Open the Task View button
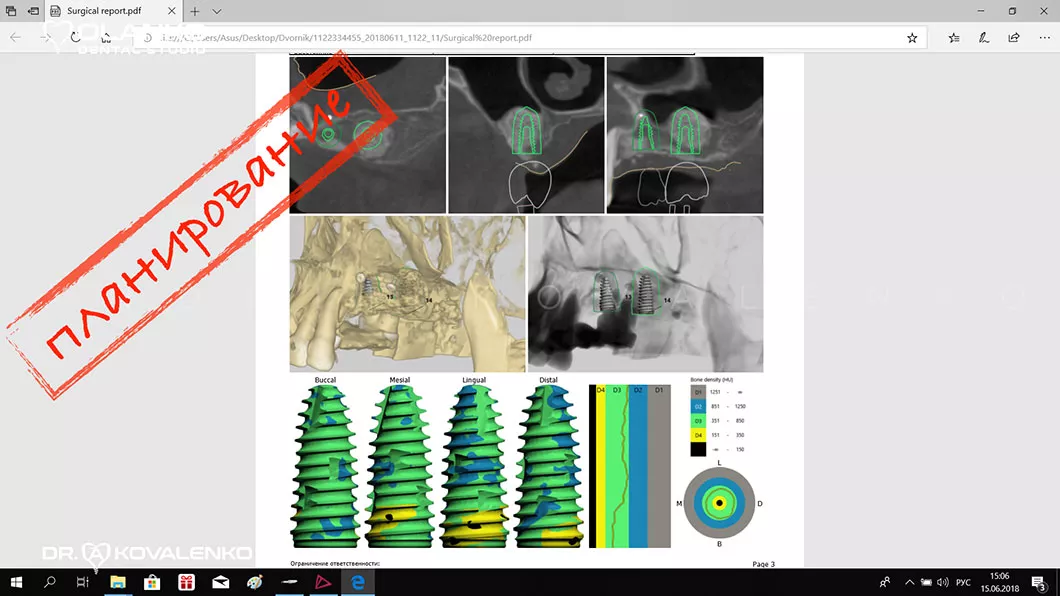The width and height of the screenshot is (1060, 596). [x=83, y=581]
